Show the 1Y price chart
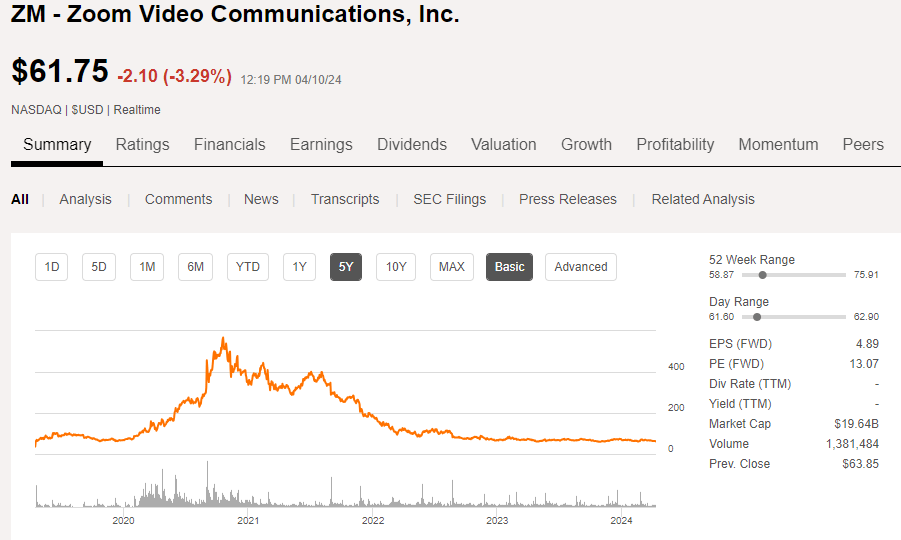Screen dimensions: 901x540 pyautogui.click(x=299, y=267)
